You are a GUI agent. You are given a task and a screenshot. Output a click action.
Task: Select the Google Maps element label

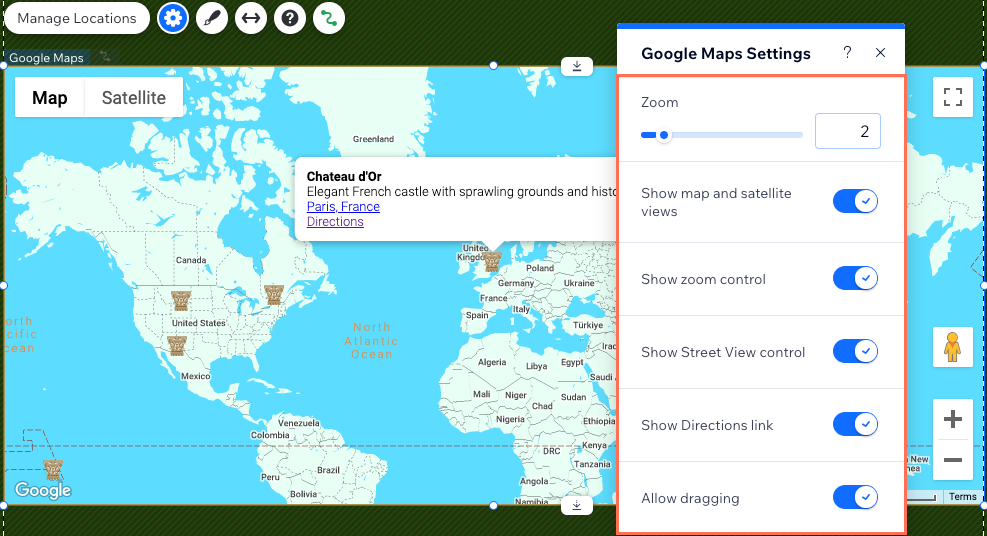47,58
